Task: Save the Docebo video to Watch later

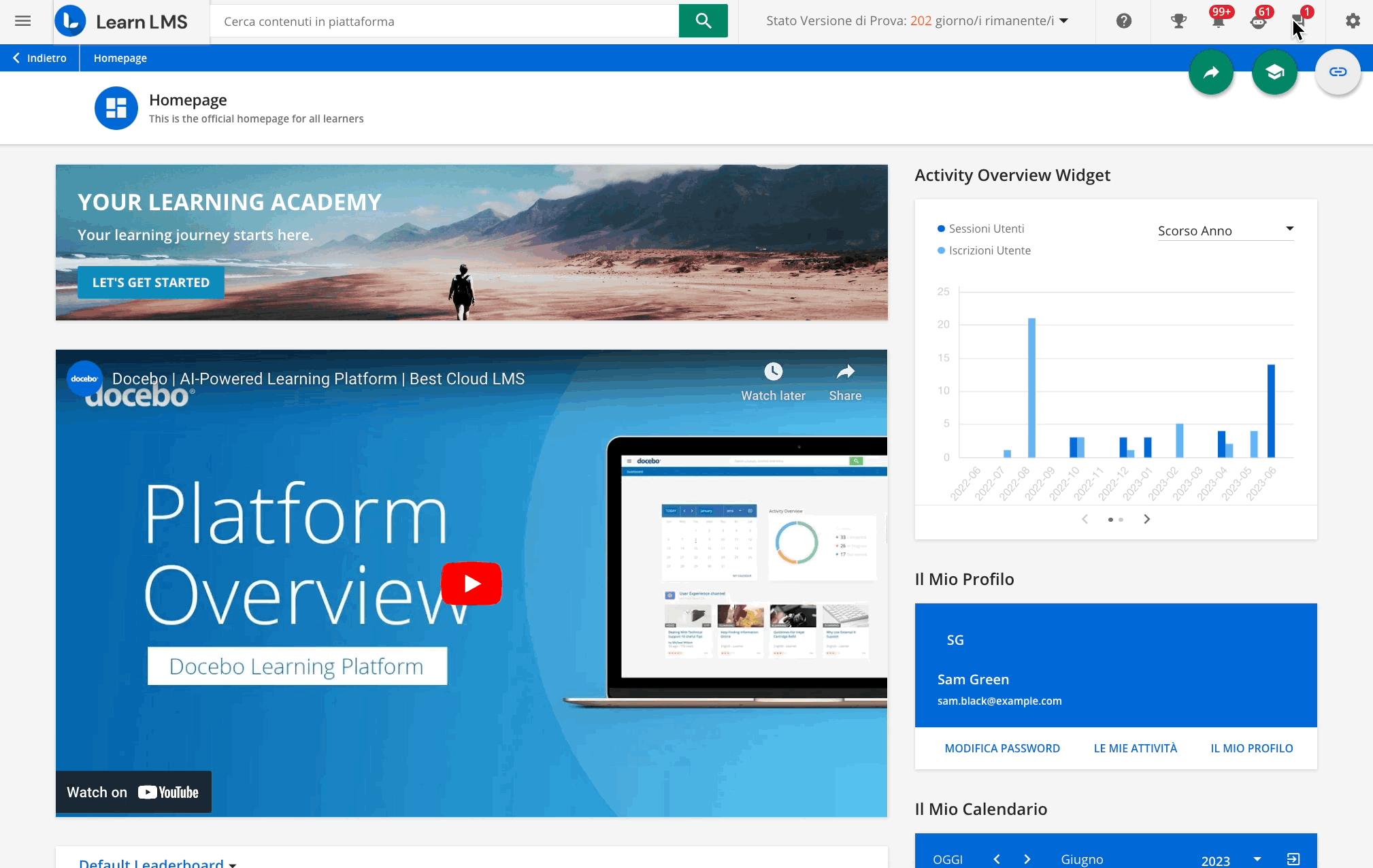Action: (x=773, y=371)
